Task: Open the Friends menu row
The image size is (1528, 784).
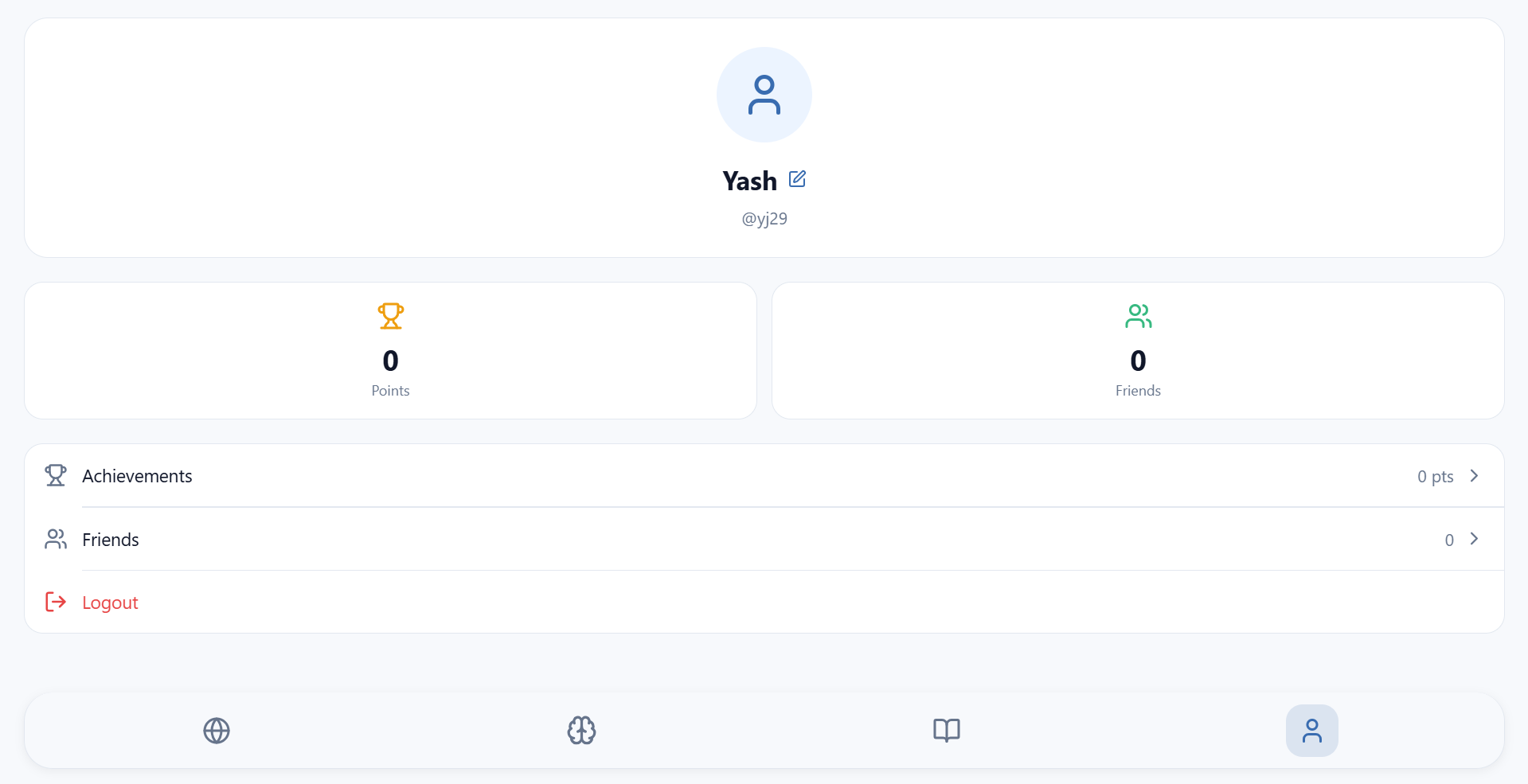Action: pos(764,539)
